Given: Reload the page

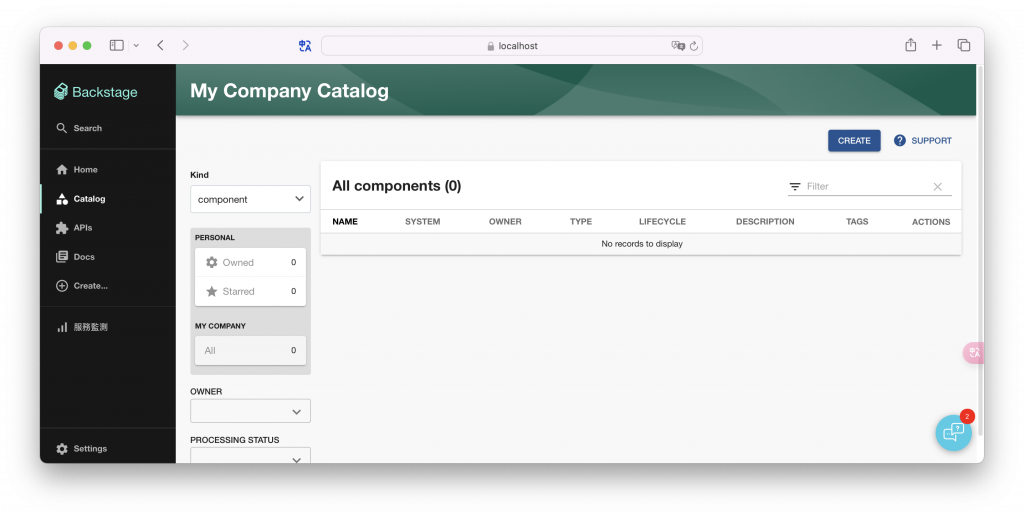Looking at the screenshot, I should 694,46.
